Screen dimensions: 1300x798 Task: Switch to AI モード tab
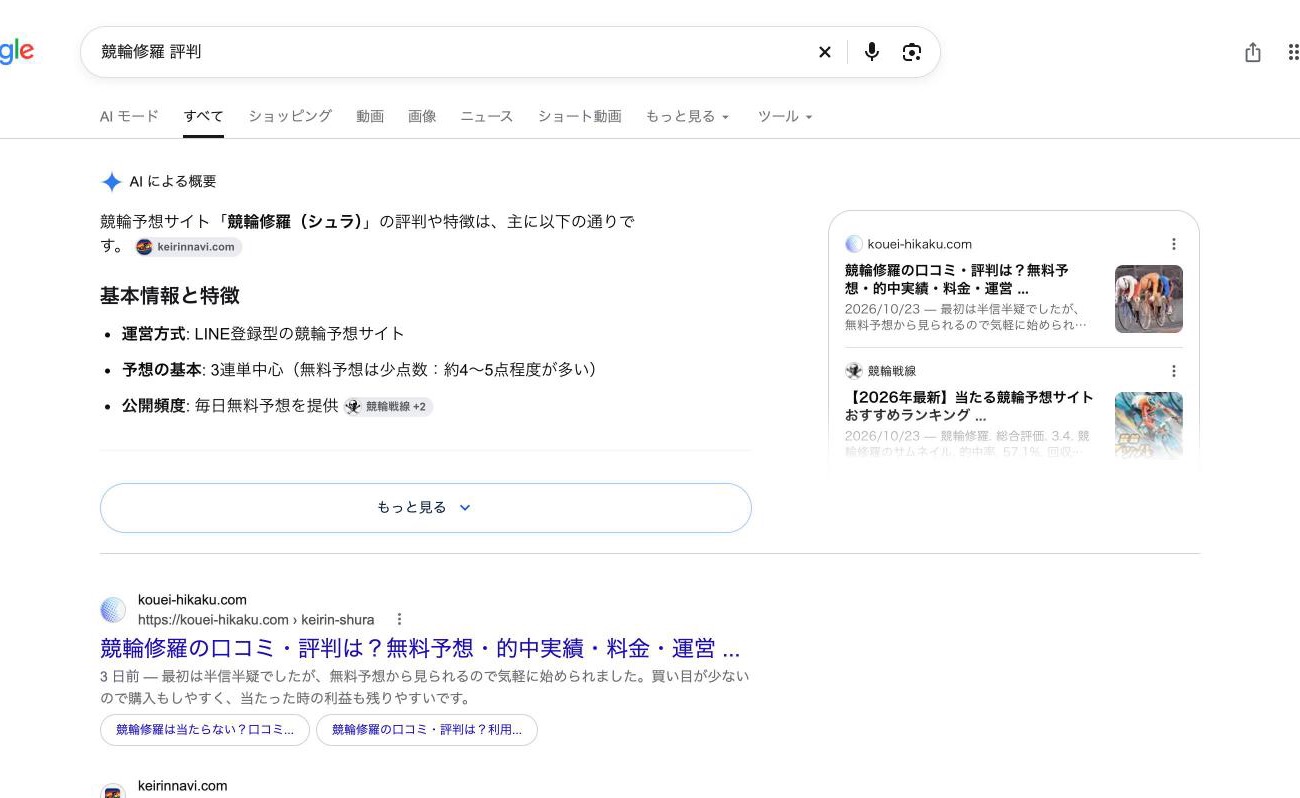coord(129,116)
